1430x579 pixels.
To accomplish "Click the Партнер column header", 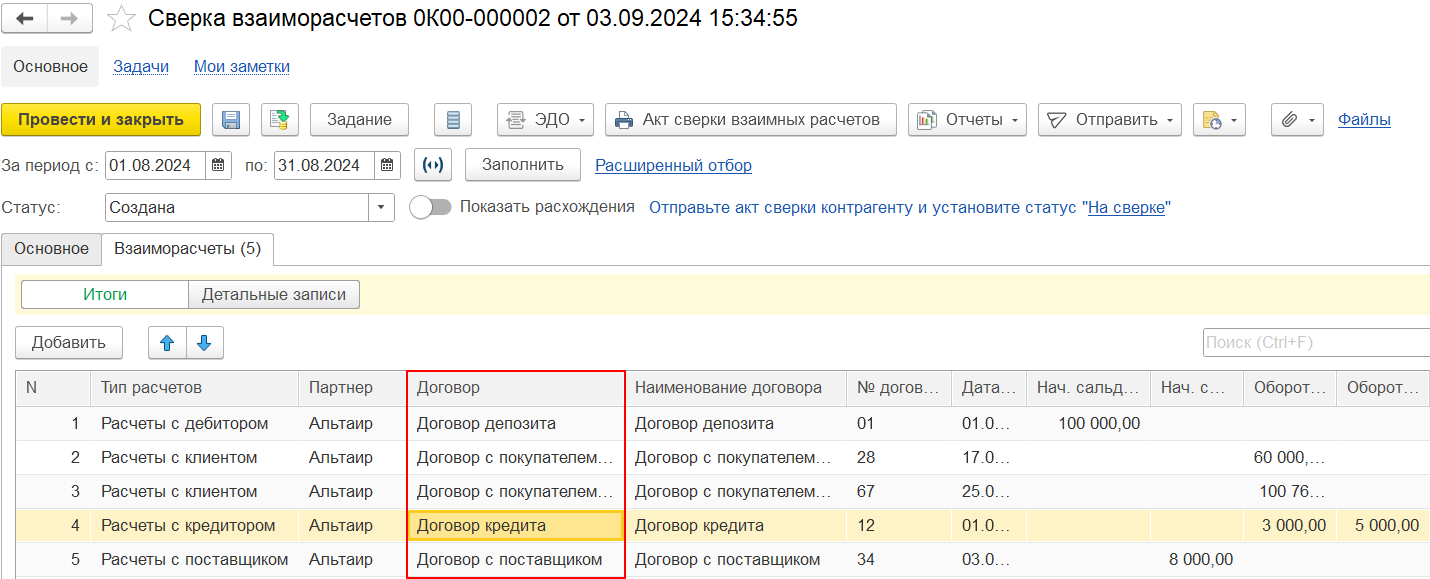I will pos(353,388).
